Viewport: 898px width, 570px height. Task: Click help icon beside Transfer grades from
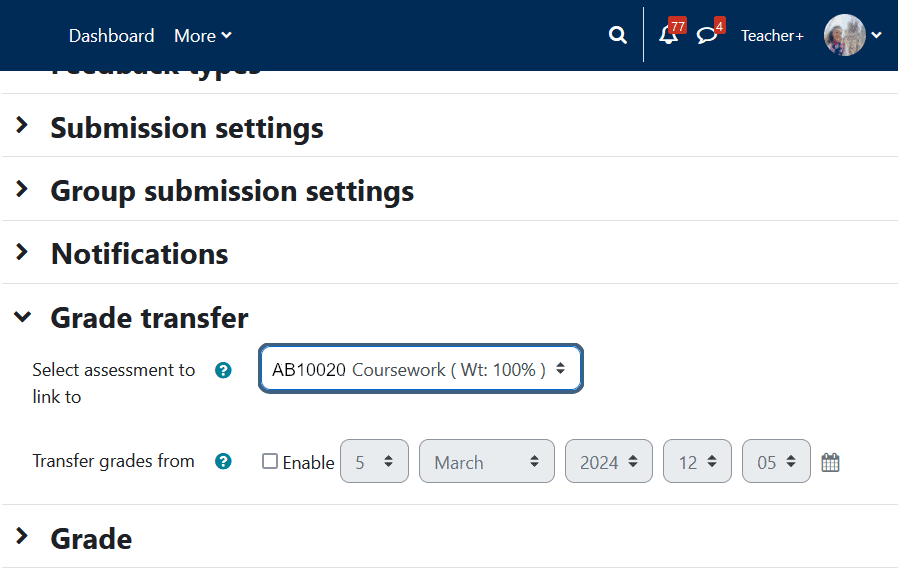224,461
